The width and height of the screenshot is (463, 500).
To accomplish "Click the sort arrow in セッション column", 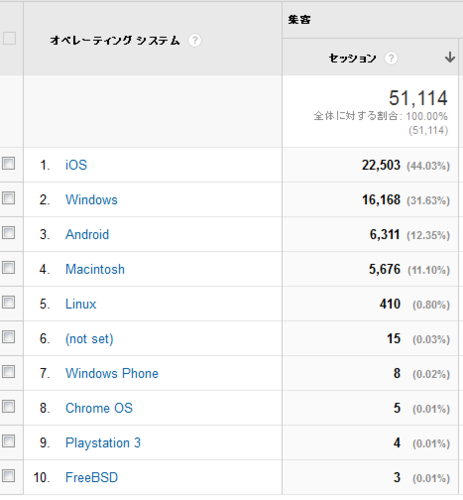I will point(450,57).
